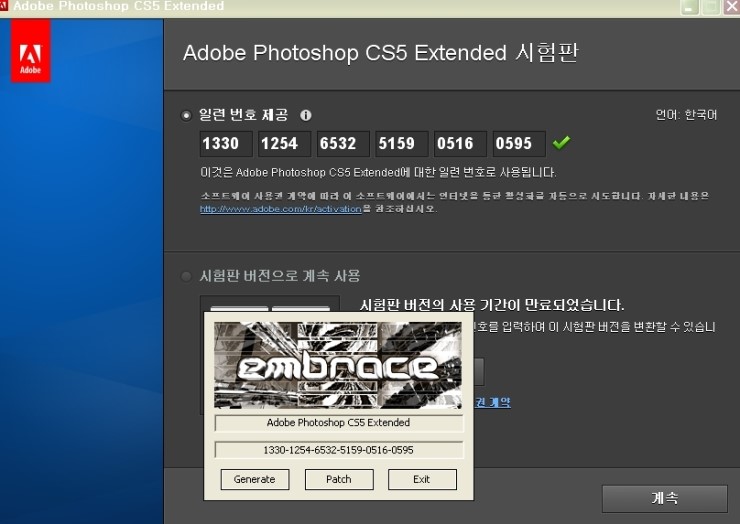740x524 pixels.
Task: Minimize the Adobe Photoshop CS5 Extended window
Action: pos(690,7)
